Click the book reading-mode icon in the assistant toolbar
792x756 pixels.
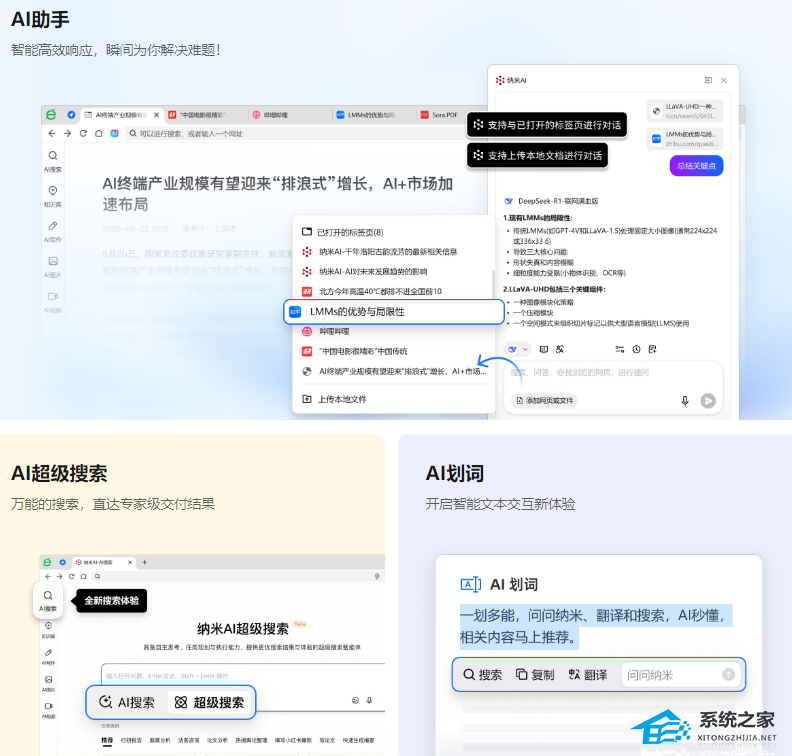(x=544, y=349)
